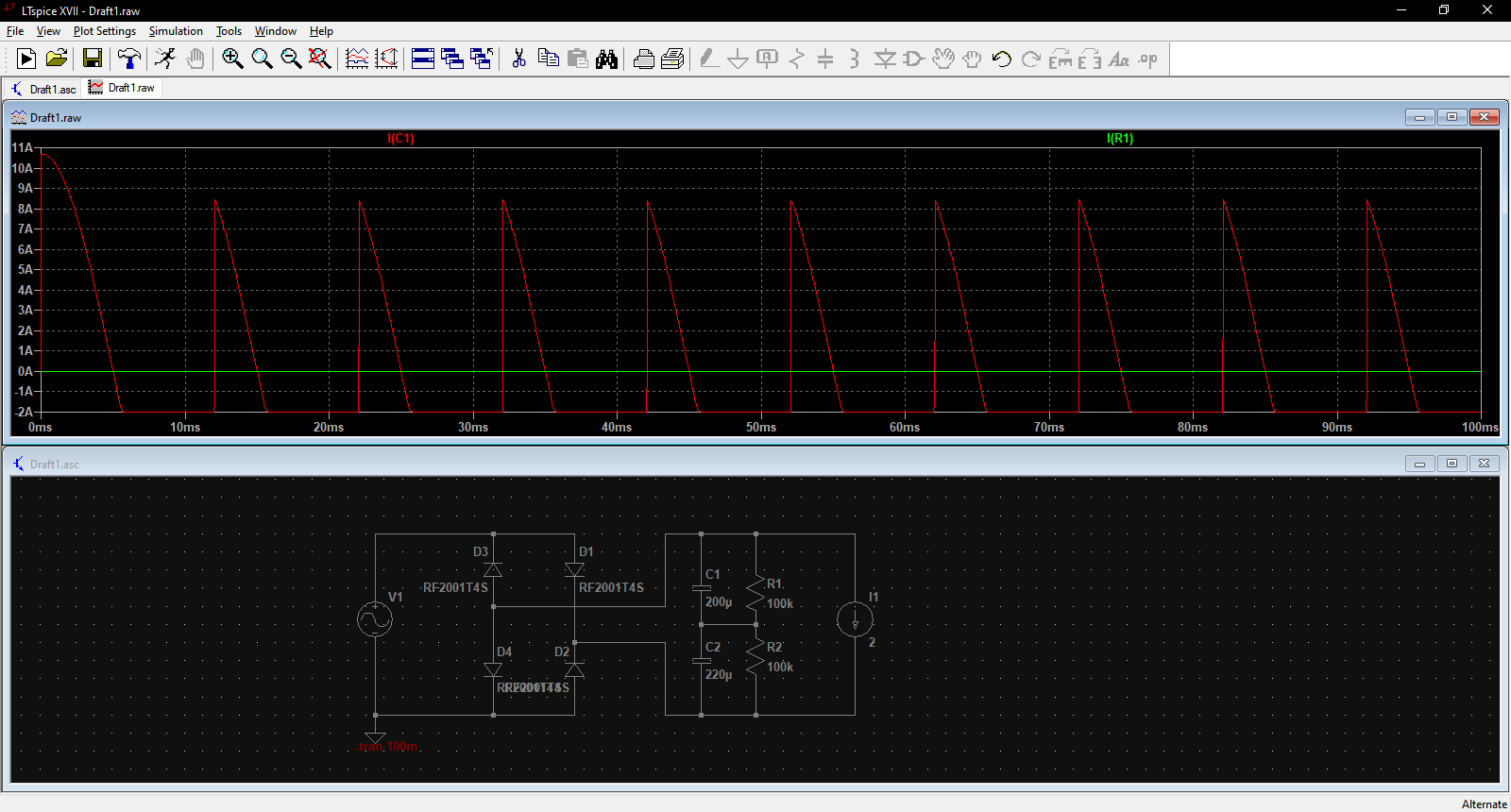Open the Simulation menu

176,31
